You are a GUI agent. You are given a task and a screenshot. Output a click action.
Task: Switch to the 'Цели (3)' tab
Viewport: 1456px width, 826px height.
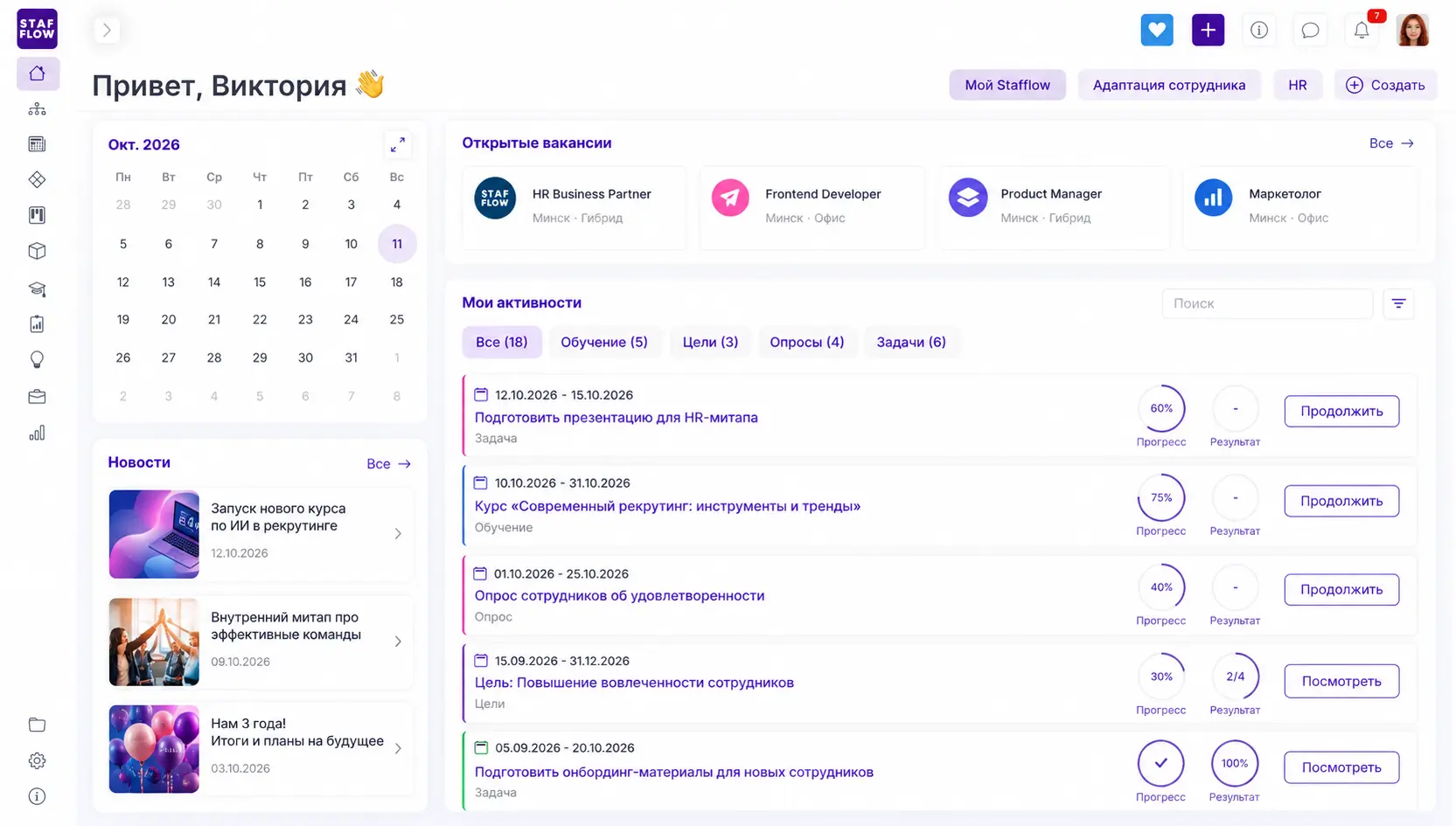coord(710,342)
